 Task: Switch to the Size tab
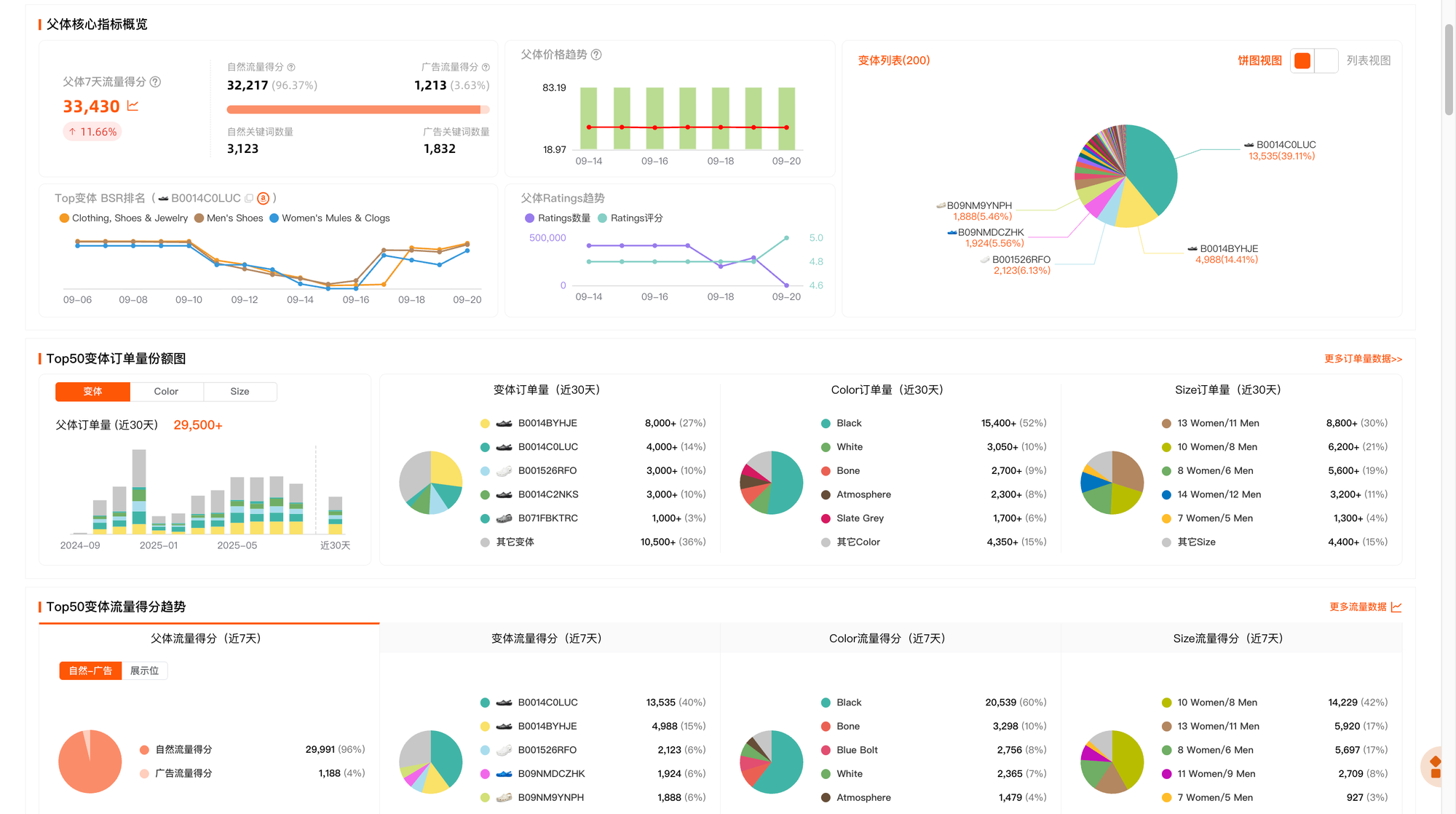pyautogui.click(x=240, y=392)
